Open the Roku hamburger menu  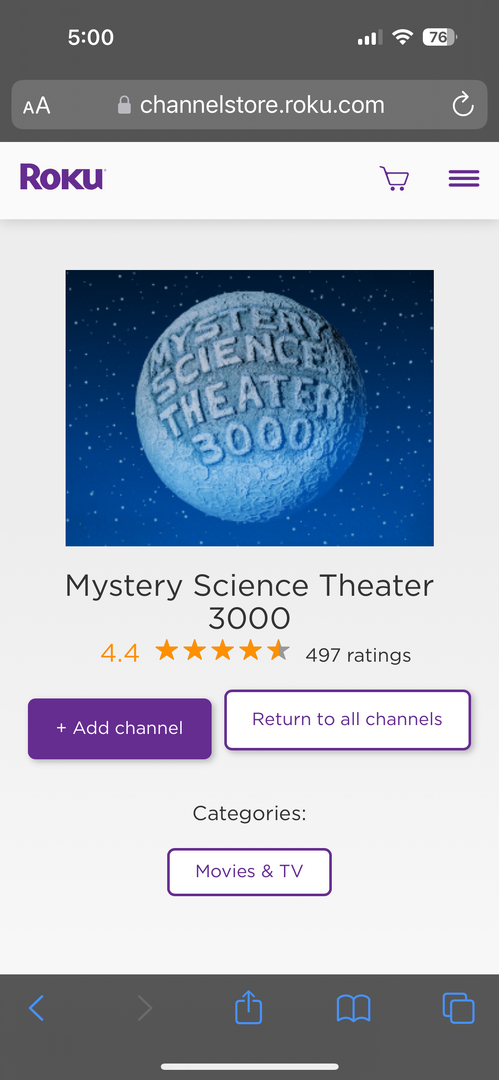(x=464, y=178)
